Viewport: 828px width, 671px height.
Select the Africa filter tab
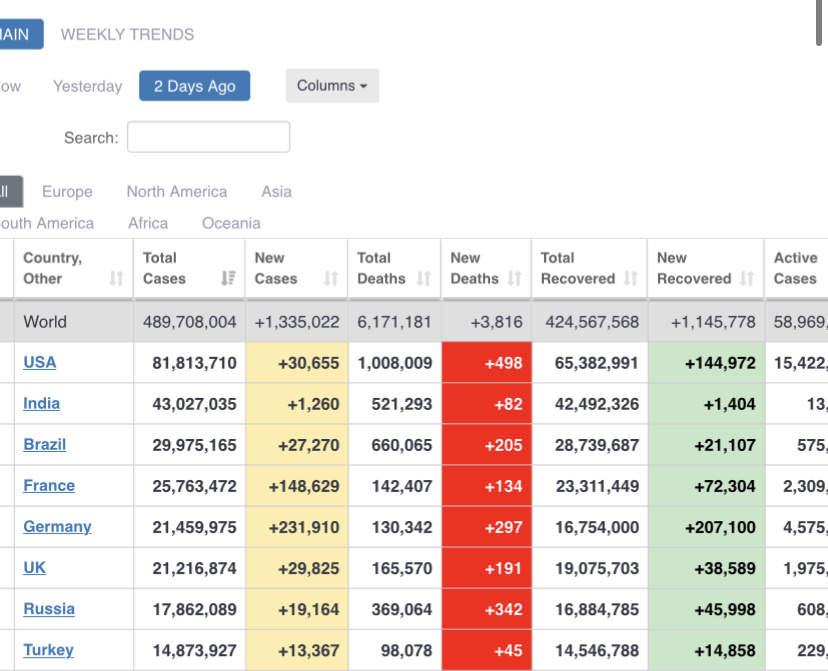click(148, 223)
